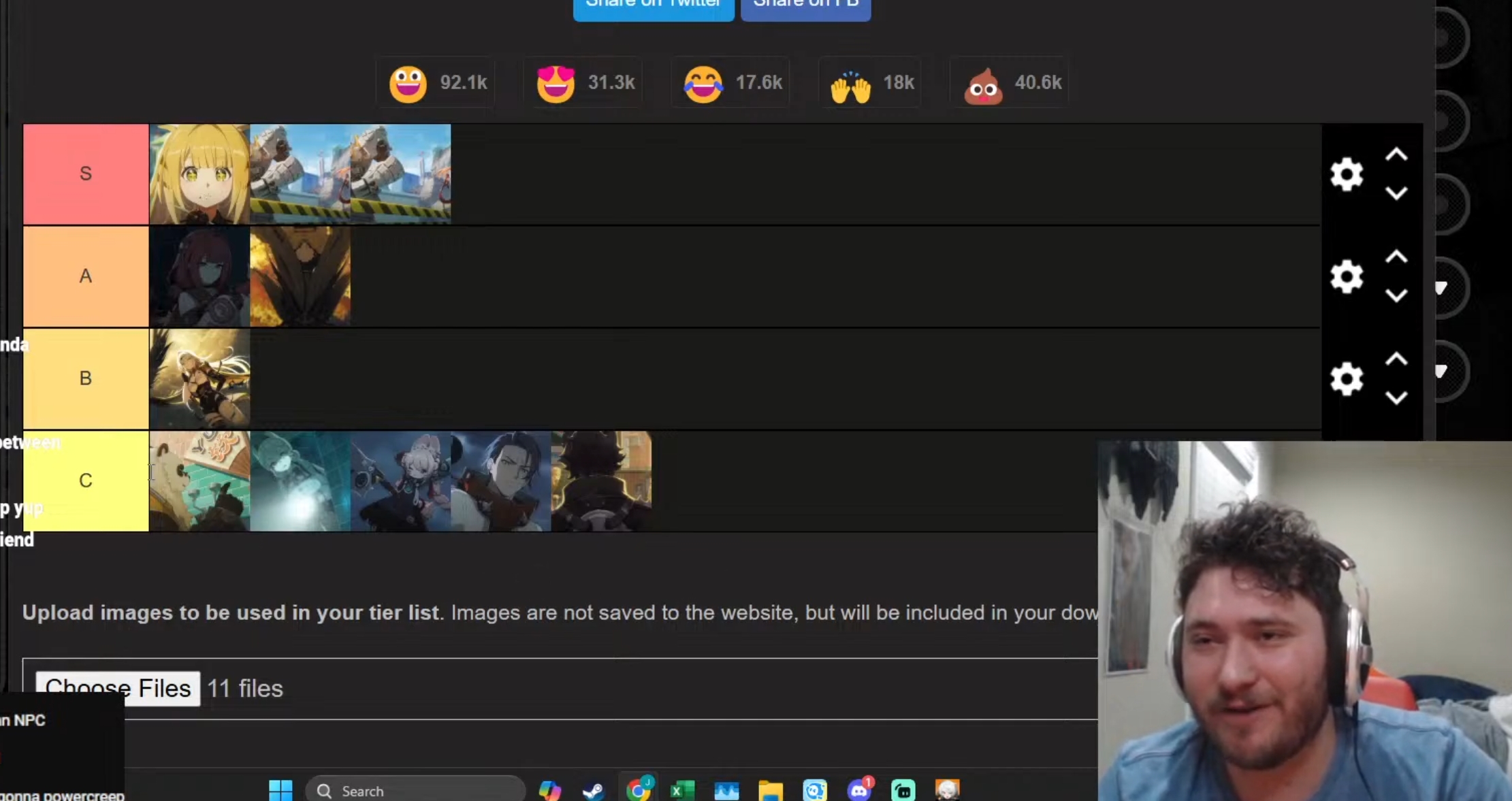Screen dimensions: 1512x801
Task: Open Steam from the taskbar
Action: [x=593, y=791]
